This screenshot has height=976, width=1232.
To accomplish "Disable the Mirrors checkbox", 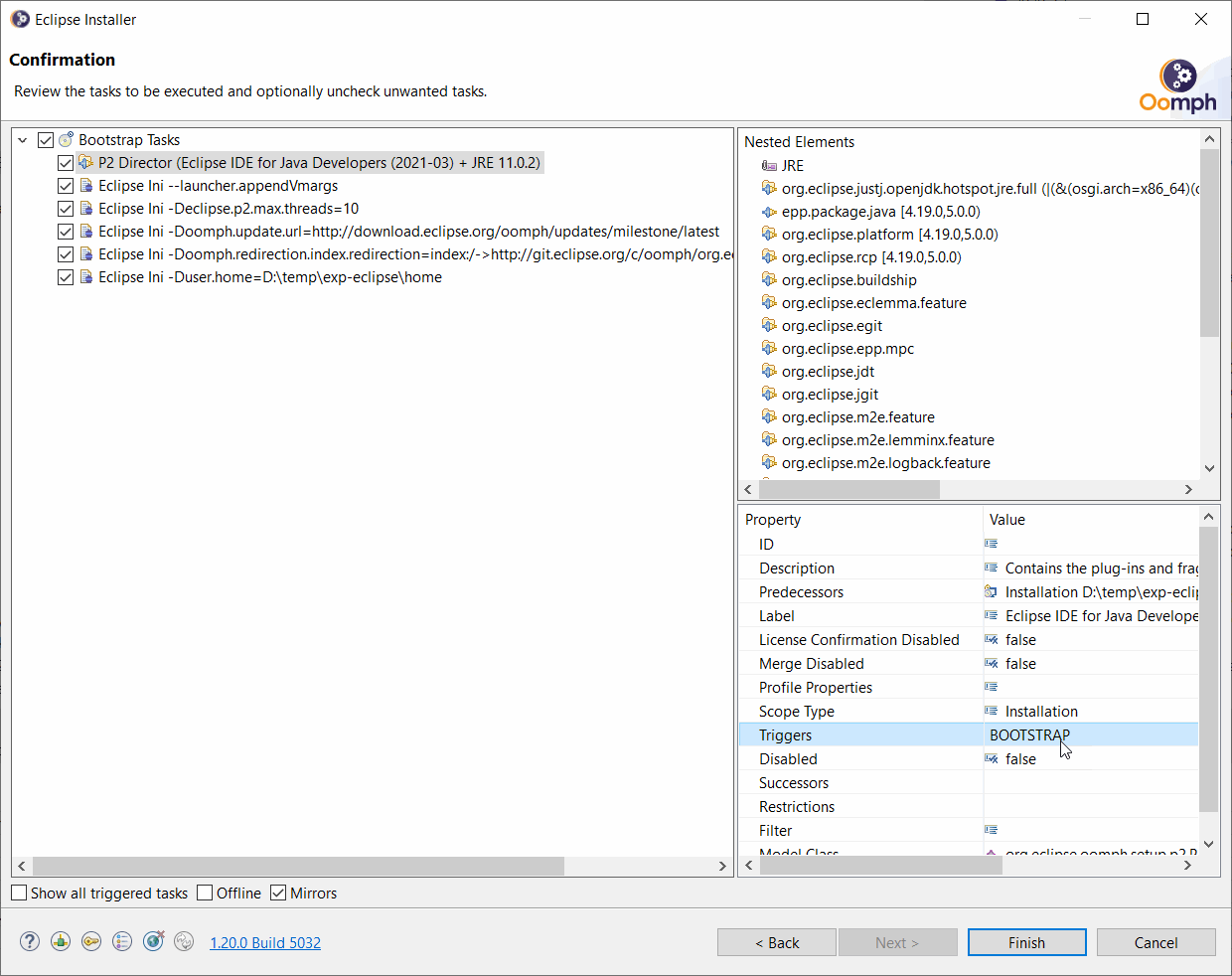I will (278, 893).
